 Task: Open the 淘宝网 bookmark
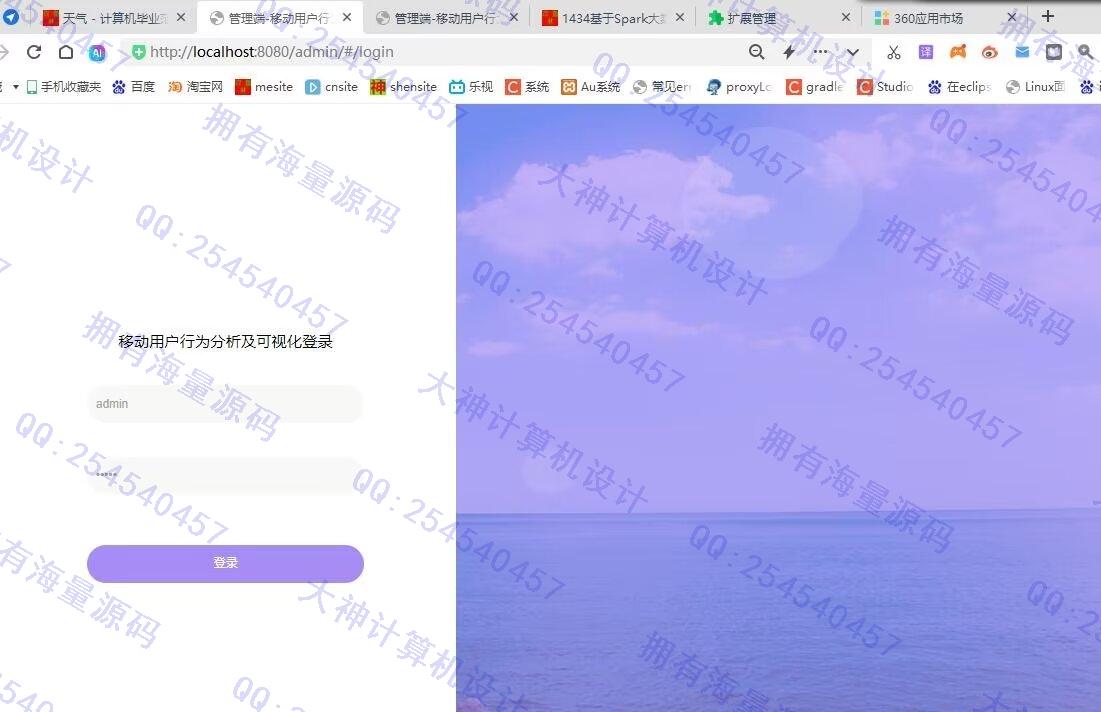[196, 86]
